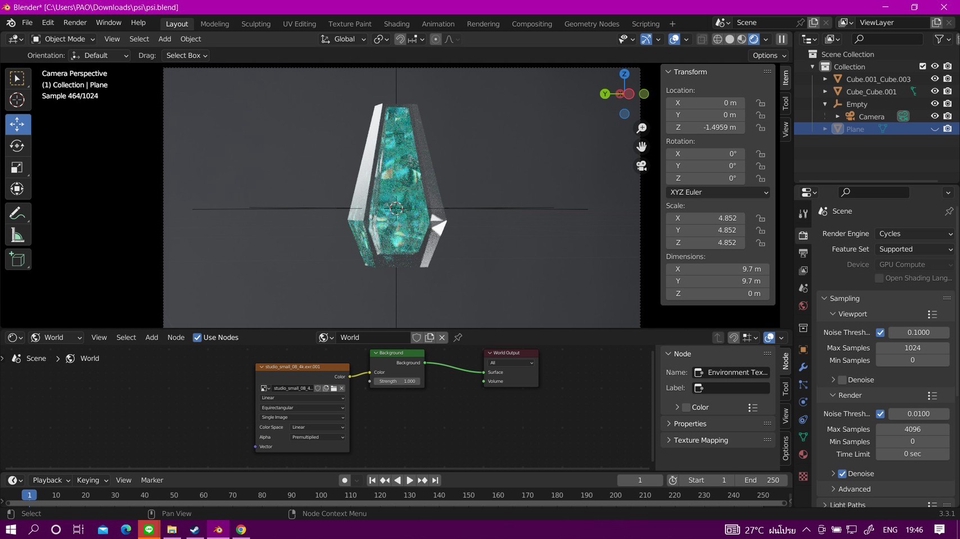Click the viewport Options button
960x539 pixels.
(769, 55)
